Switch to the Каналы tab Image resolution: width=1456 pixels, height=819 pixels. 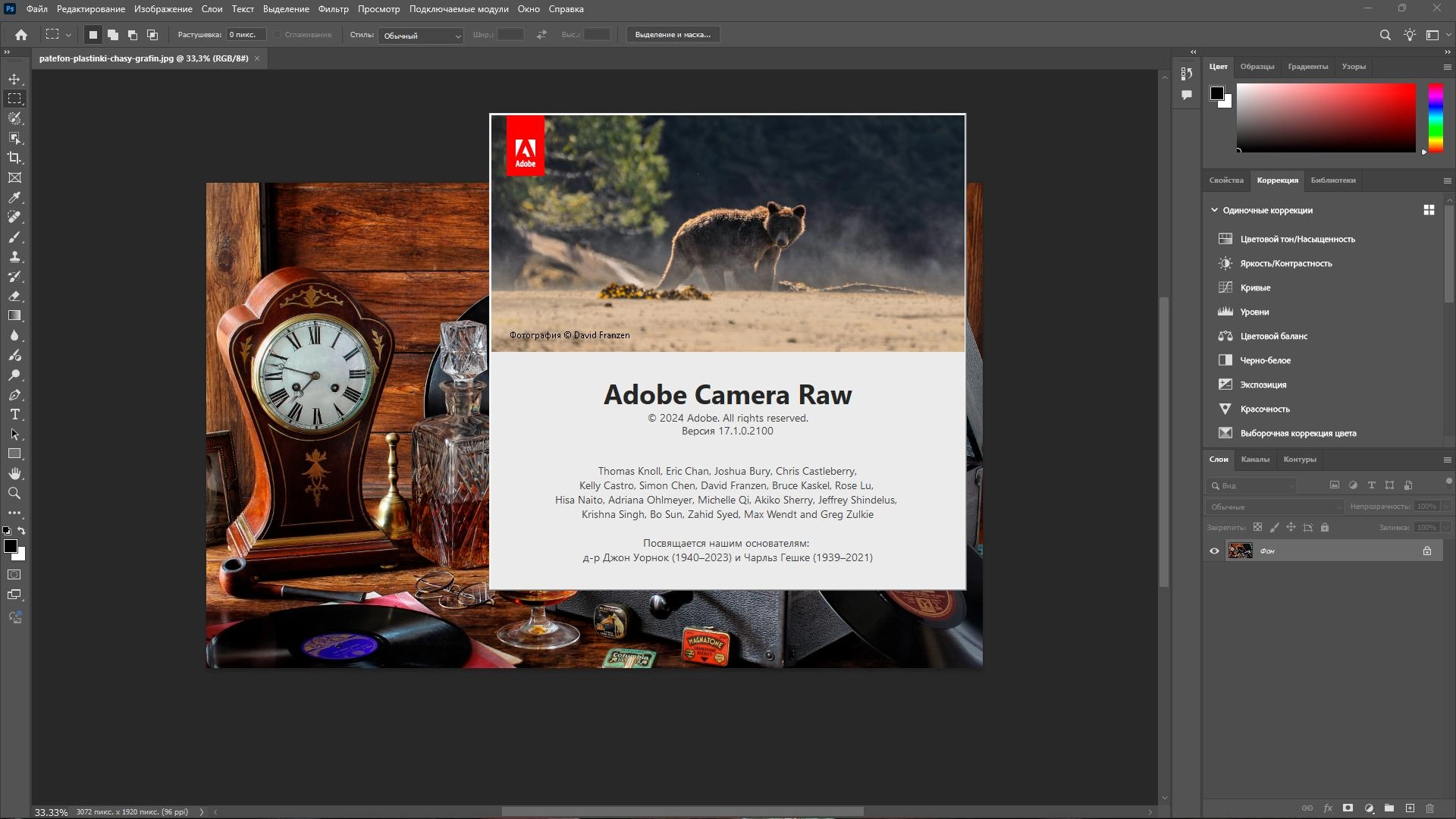(x=1254, y=460)
